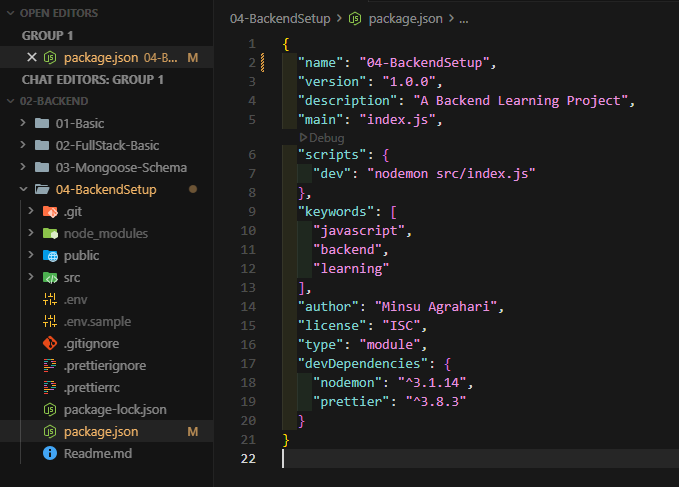Click the prettier icon of .prettierrc

50,387
